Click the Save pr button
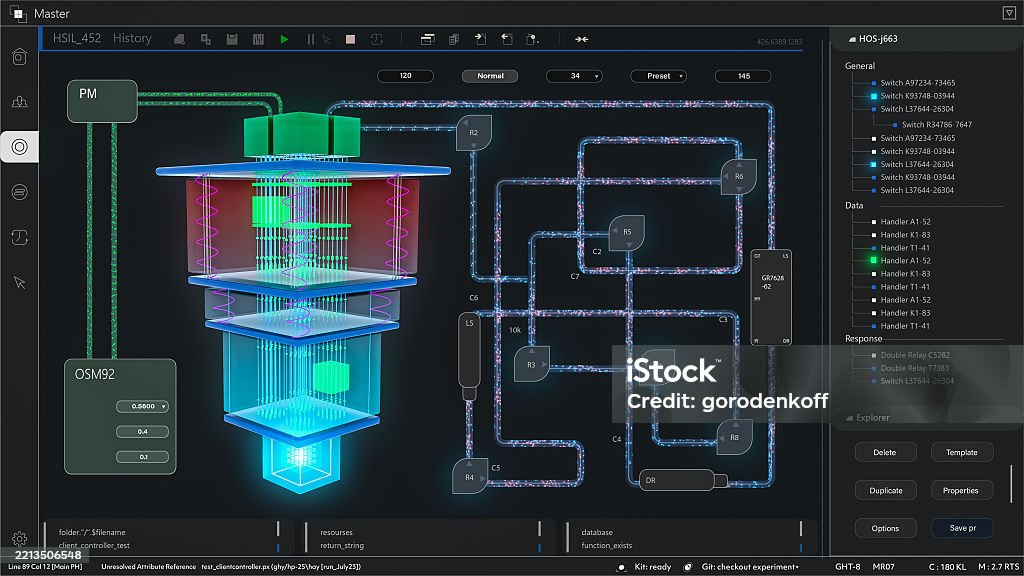1024x576 pixels. click(961, 528)
